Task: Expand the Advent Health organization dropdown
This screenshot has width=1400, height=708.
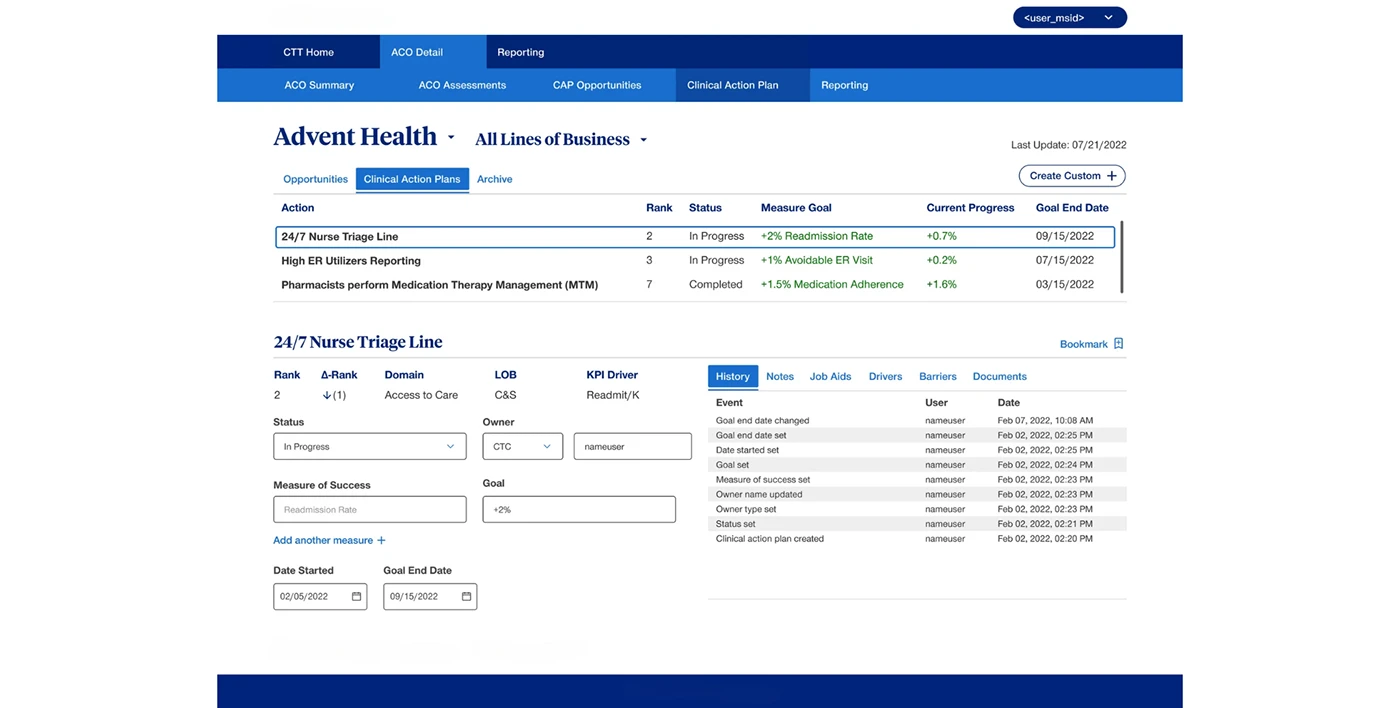Action: (451, 138)
